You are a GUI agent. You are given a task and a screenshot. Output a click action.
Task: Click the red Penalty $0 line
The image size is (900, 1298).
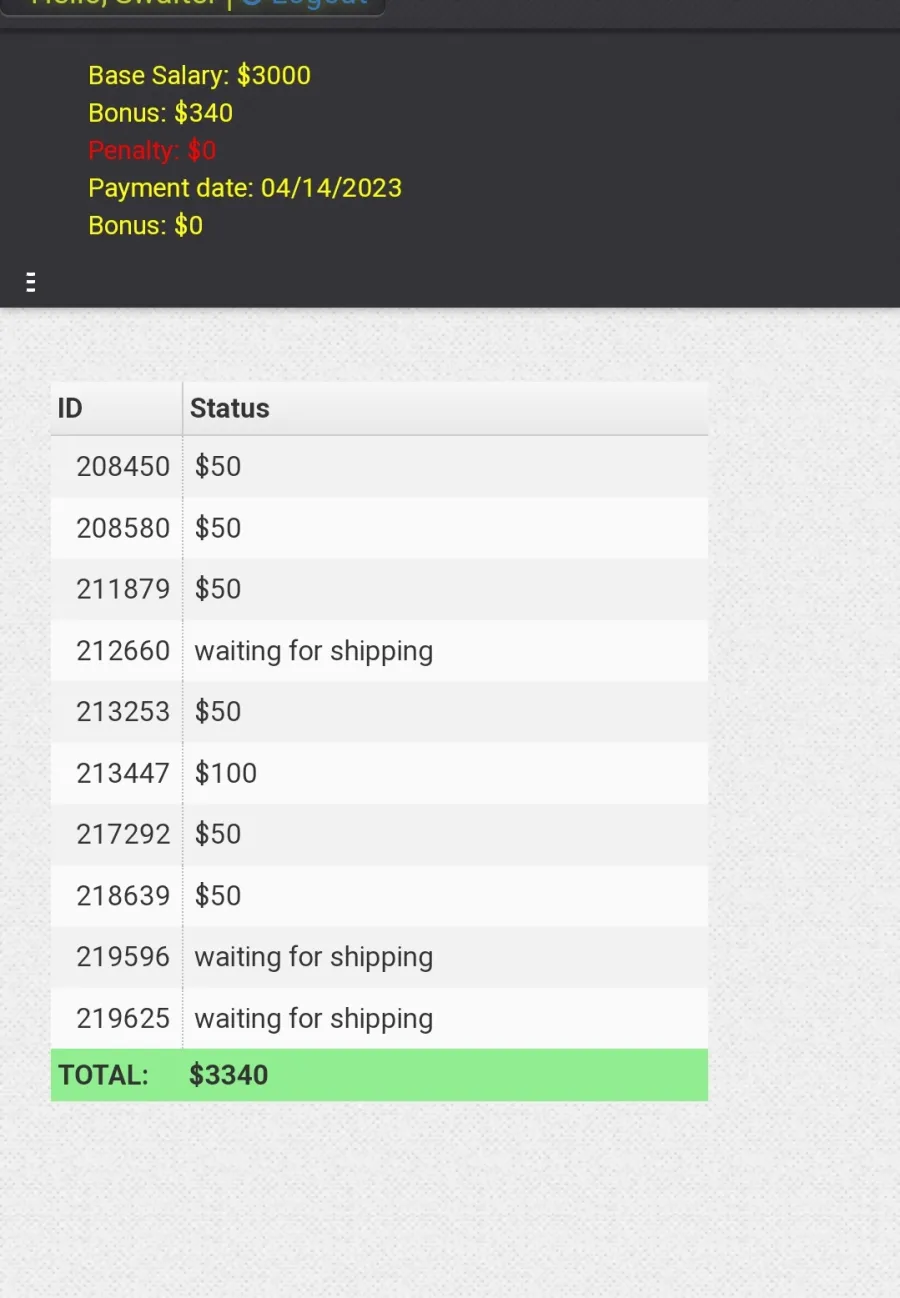click(x=152, y=151)
